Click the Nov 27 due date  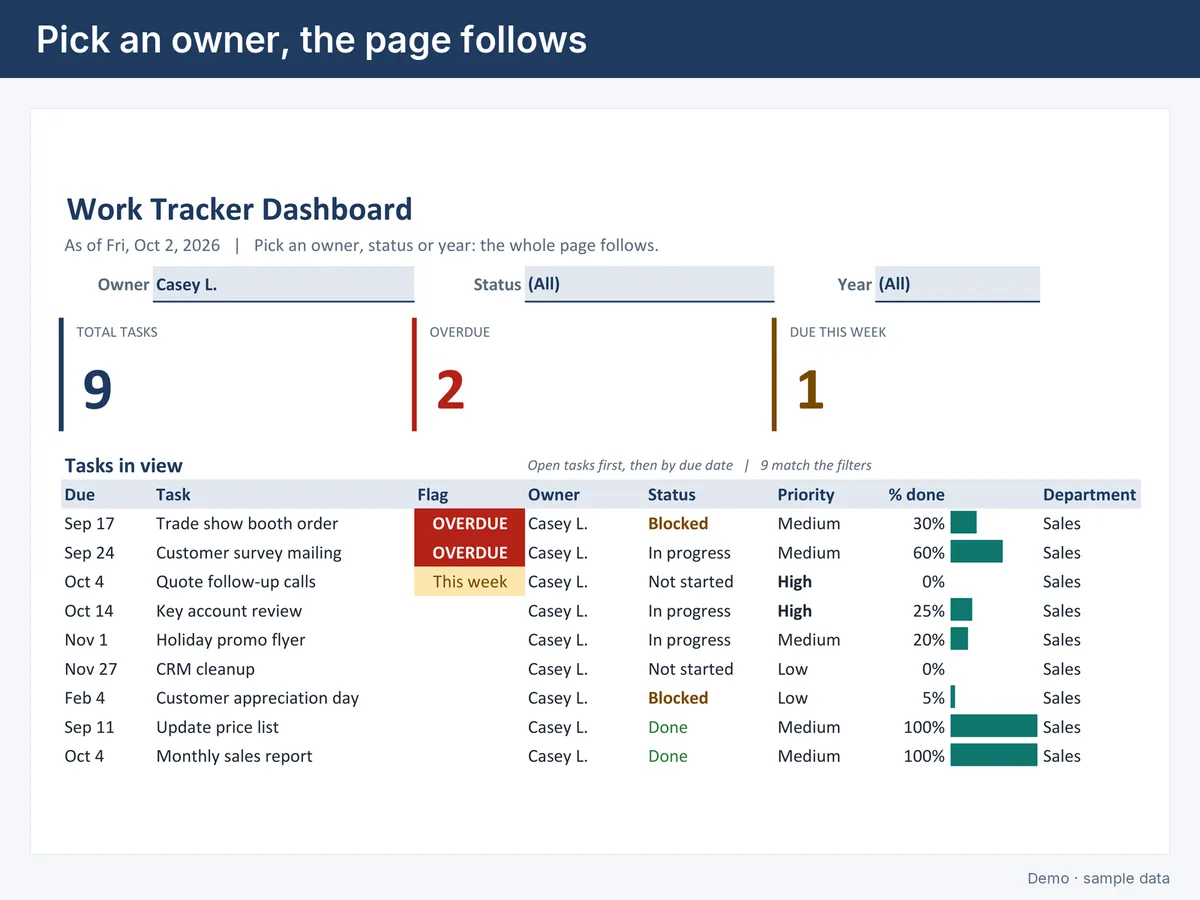pos(90,668)
